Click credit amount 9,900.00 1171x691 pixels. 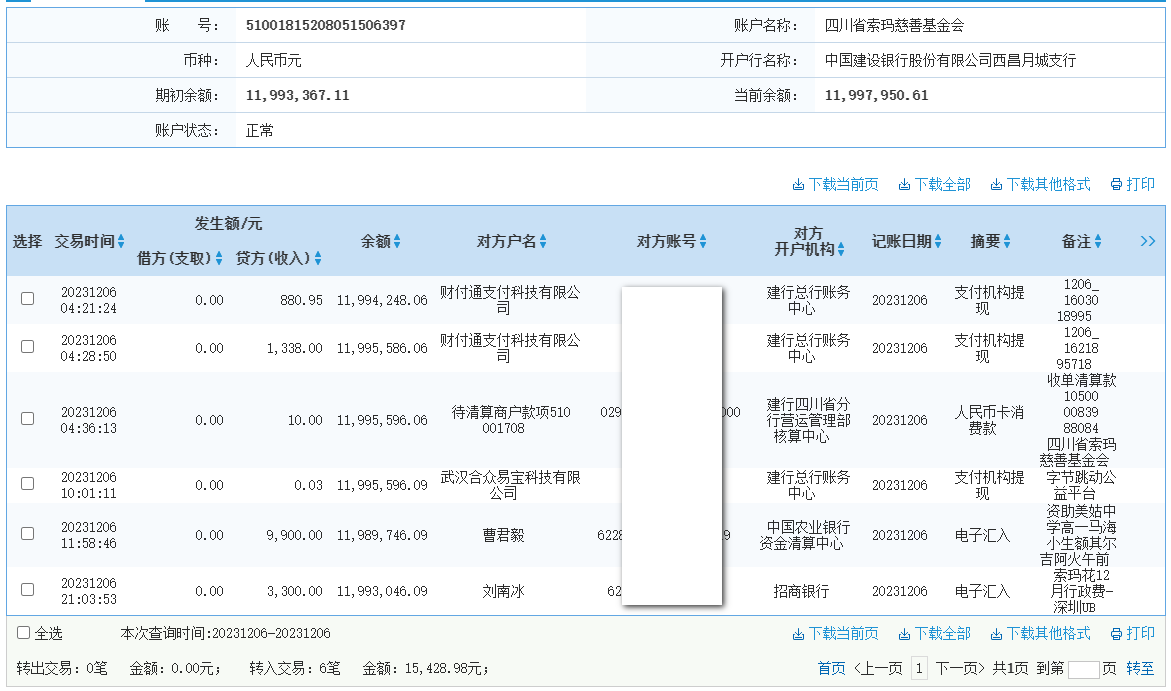pos(295,536)
